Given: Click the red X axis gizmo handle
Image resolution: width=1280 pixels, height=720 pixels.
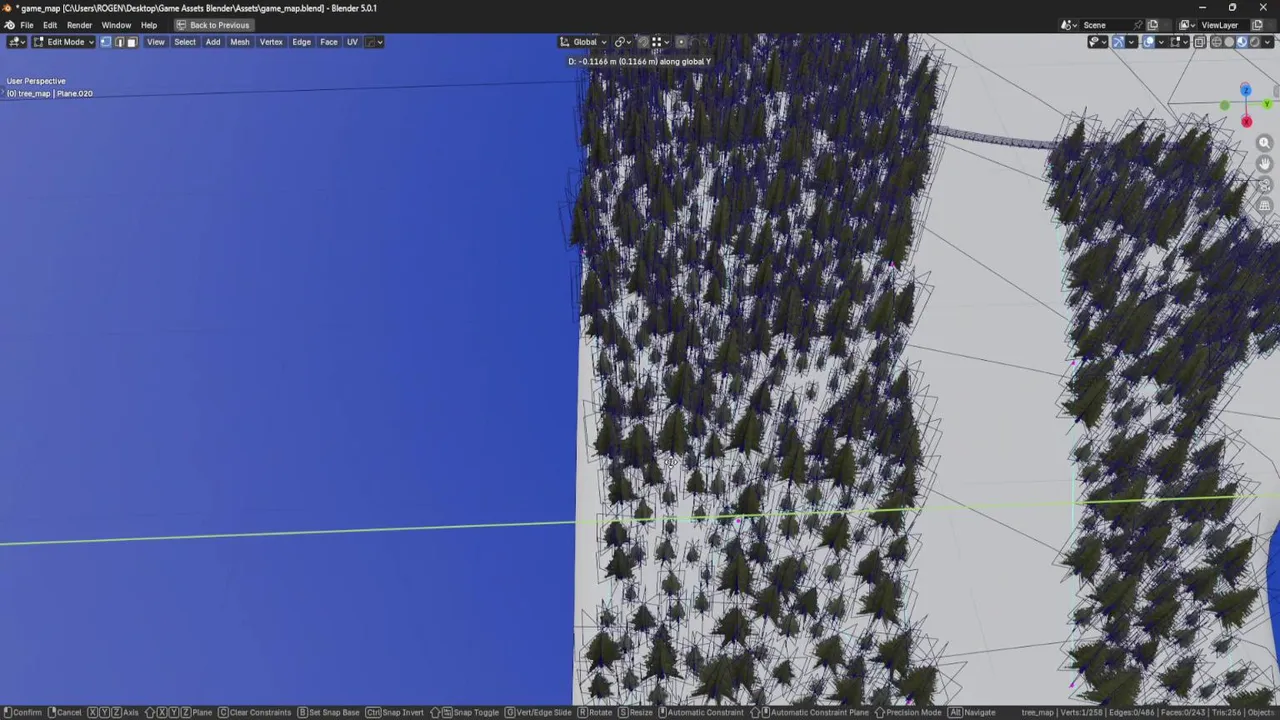Looking at the screenshot, I should pyautogui.click(x=1246, y=121).
